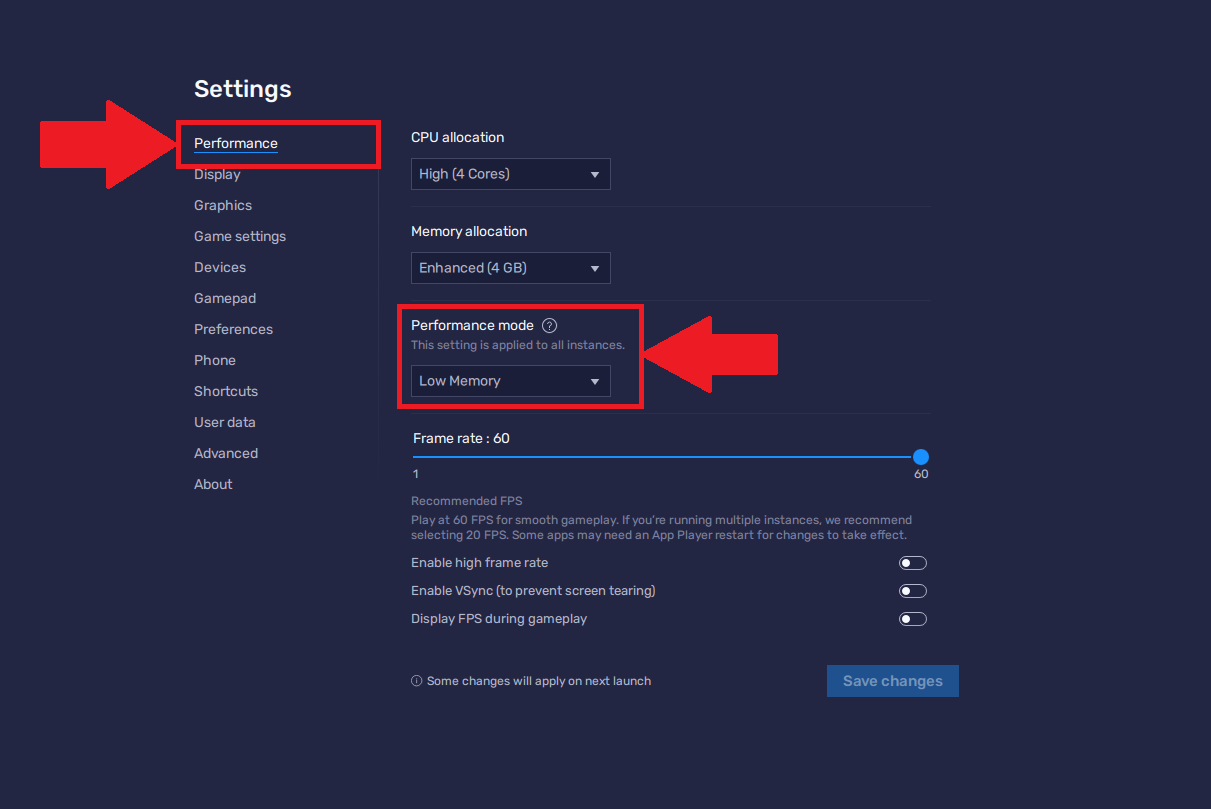Viewport: 1211px width, 809px height.
Task: Toggle Enable high frame rate switch
Action: pos(912,563)
